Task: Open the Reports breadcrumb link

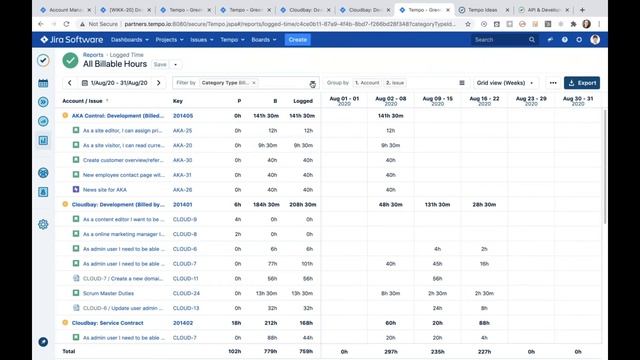Action: pos(93,55)
